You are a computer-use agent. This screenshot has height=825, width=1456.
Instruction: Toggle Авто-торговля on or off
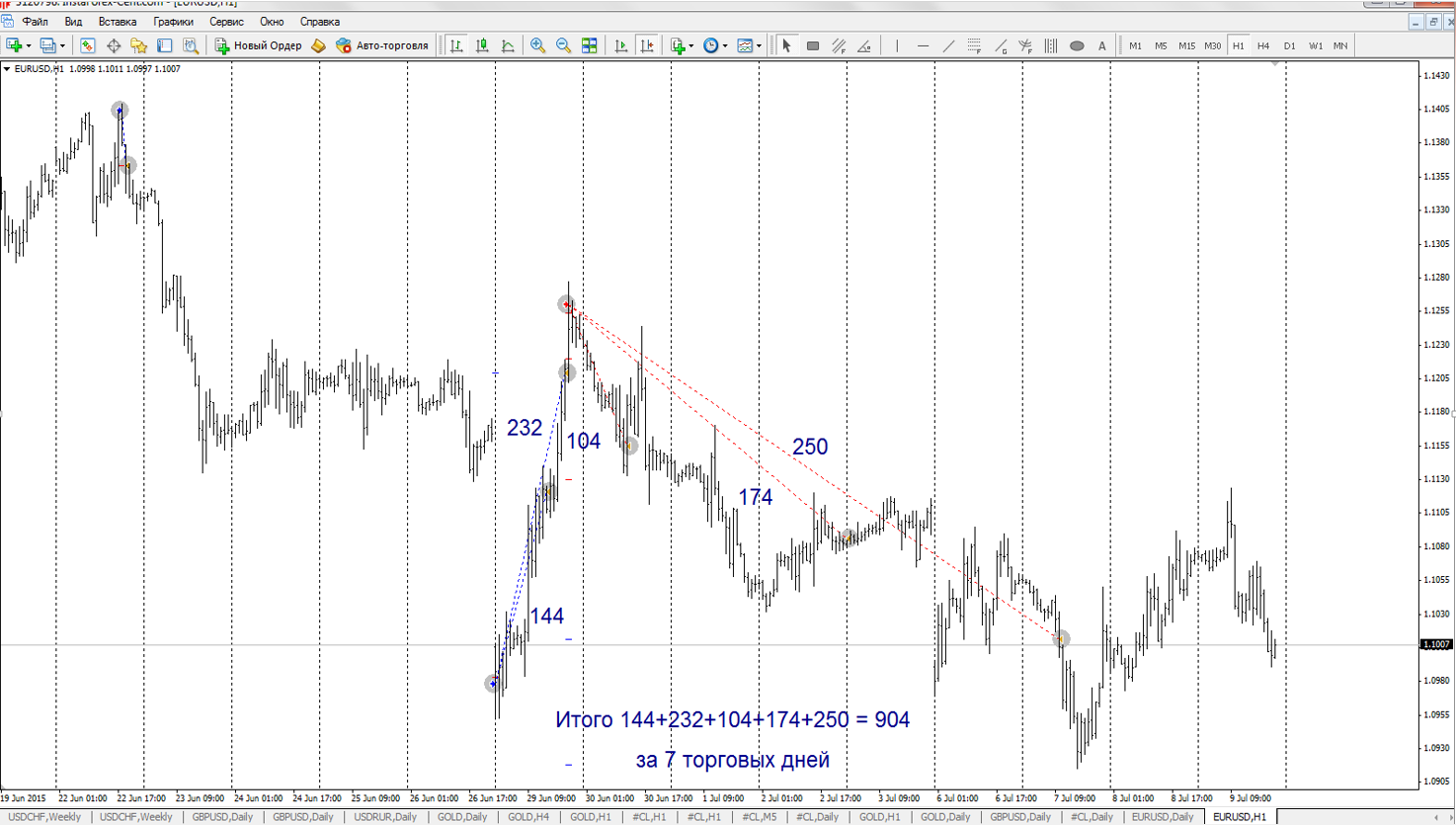pyautogui.click(x=382, y=45)
